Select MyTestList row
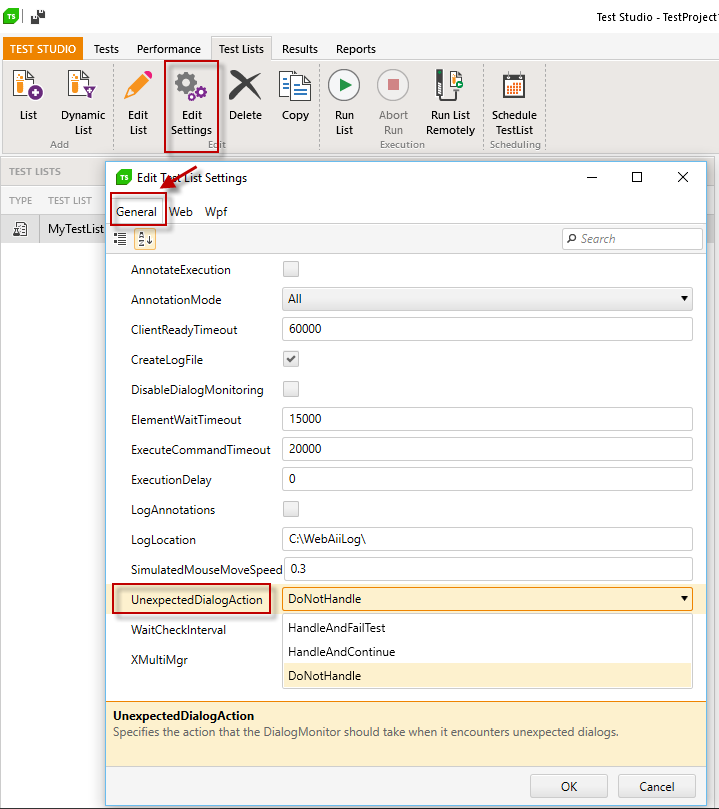Viewport: 719px width, 809px height. point(53,229)
